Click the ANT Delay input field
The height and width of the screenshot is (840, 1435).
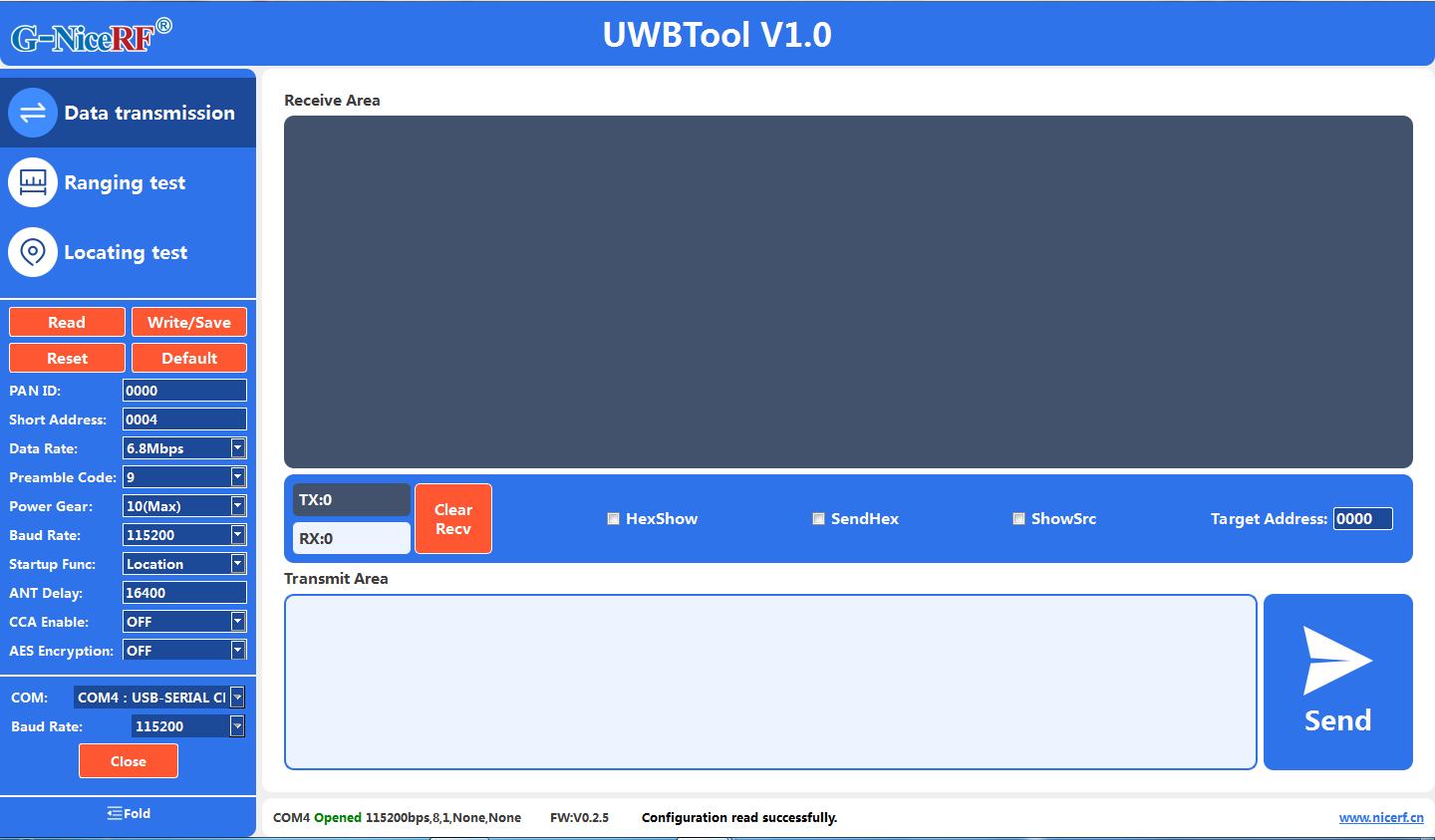click(x=184, y=593)
